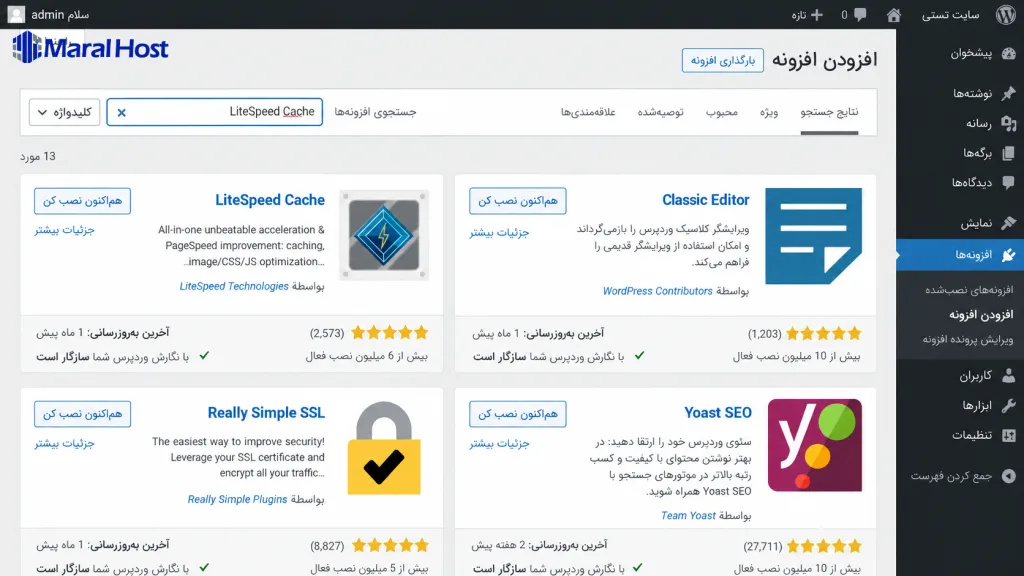Click the افزونه‌ها plugin icon
Viewport: 1024px width, 576px height.
coord(1008,255)
